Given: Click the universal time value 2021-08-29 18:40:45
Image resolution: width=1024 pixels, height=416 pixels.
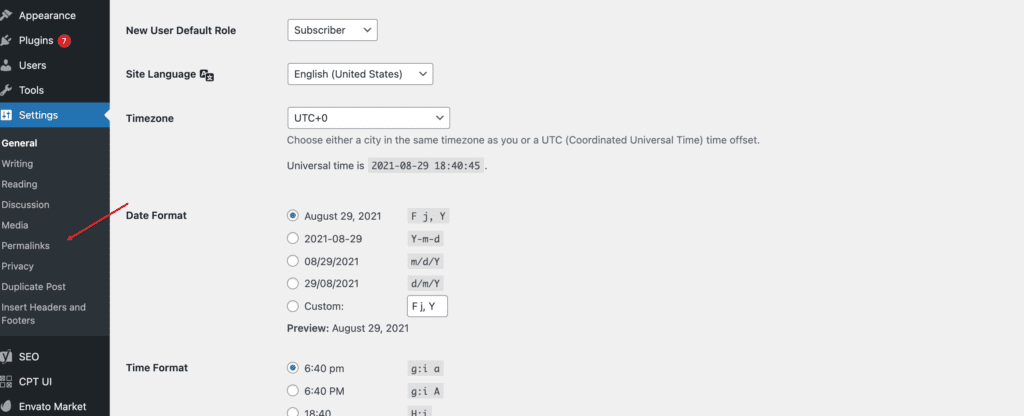Looking at the screenshot, I should pos(426,166).
